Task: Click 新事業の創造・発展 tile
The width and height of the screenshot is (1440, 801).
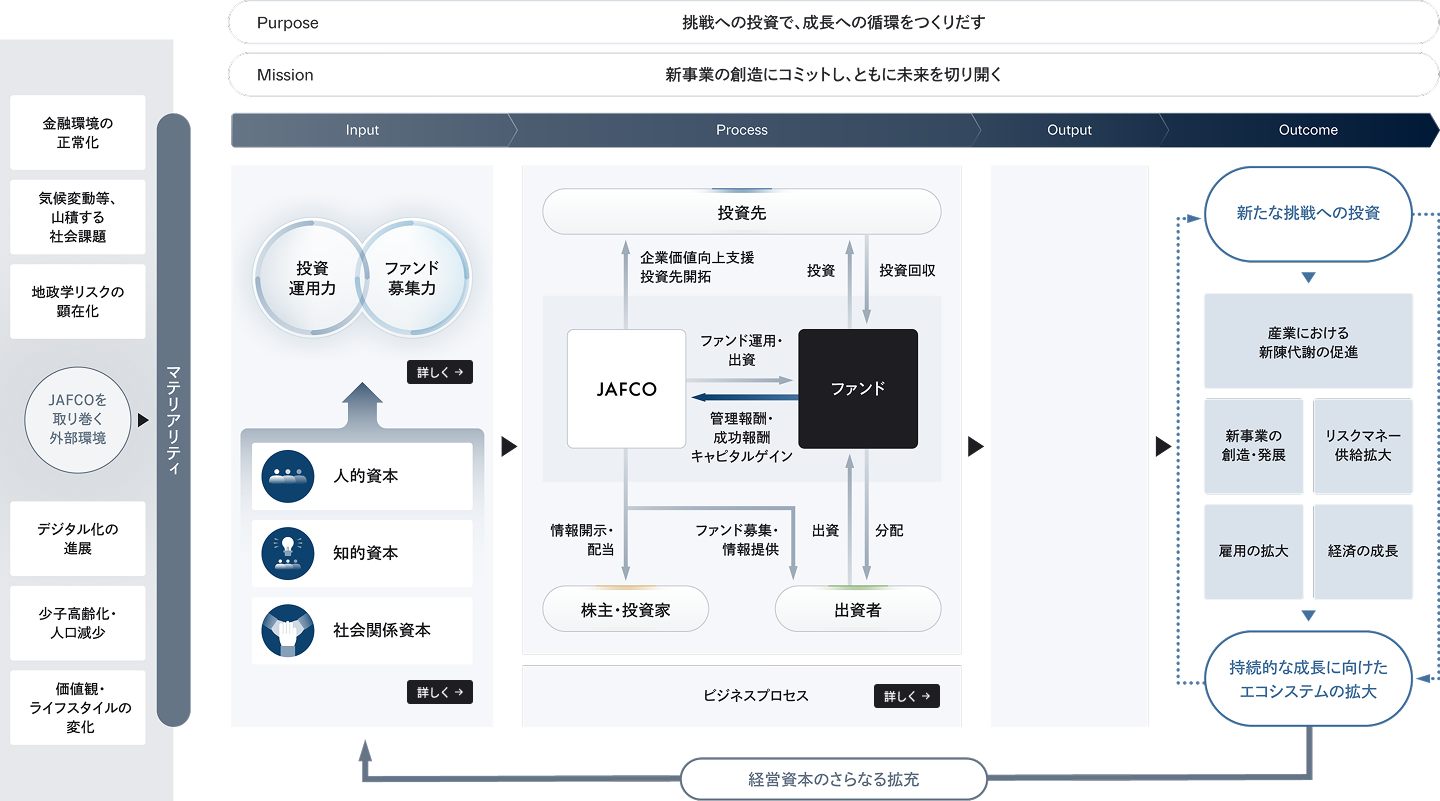Action: (1254, 446)
